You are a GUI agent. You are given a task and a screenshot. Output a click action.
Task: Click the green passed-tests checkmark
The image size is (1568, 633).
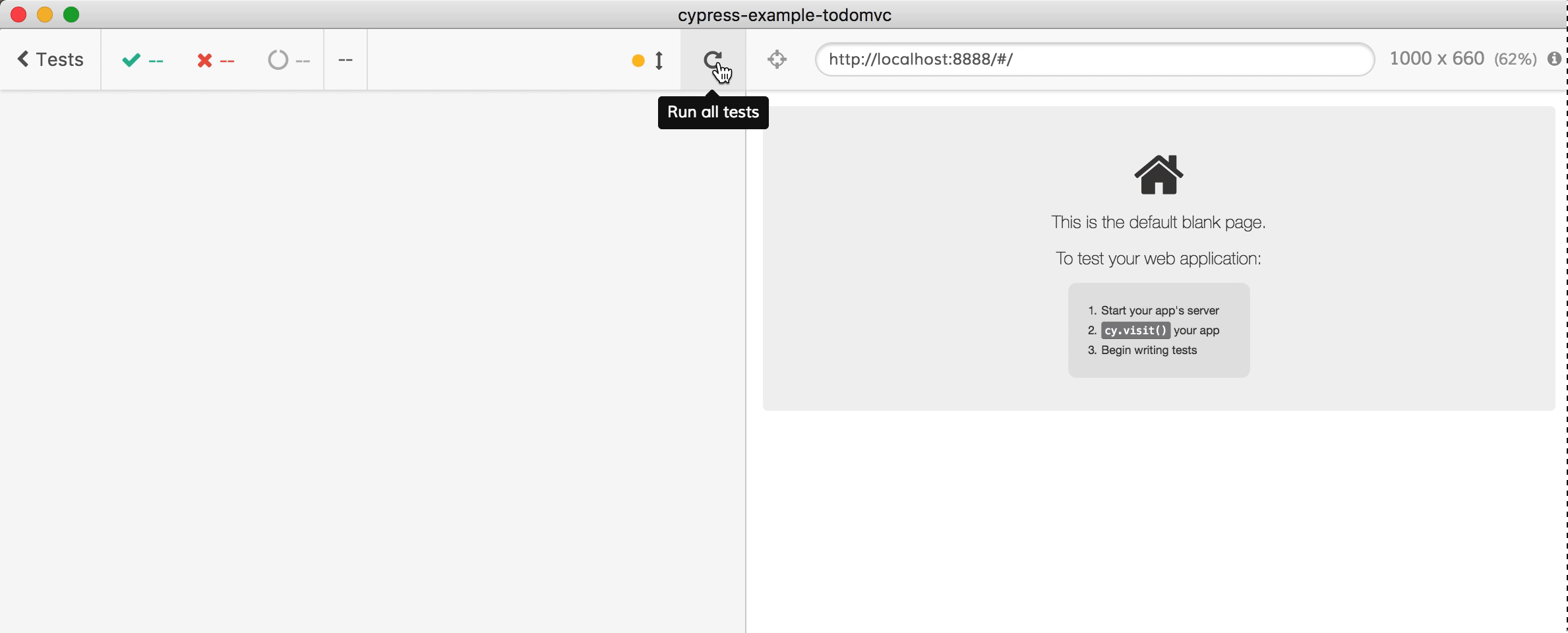click(131, 60)
